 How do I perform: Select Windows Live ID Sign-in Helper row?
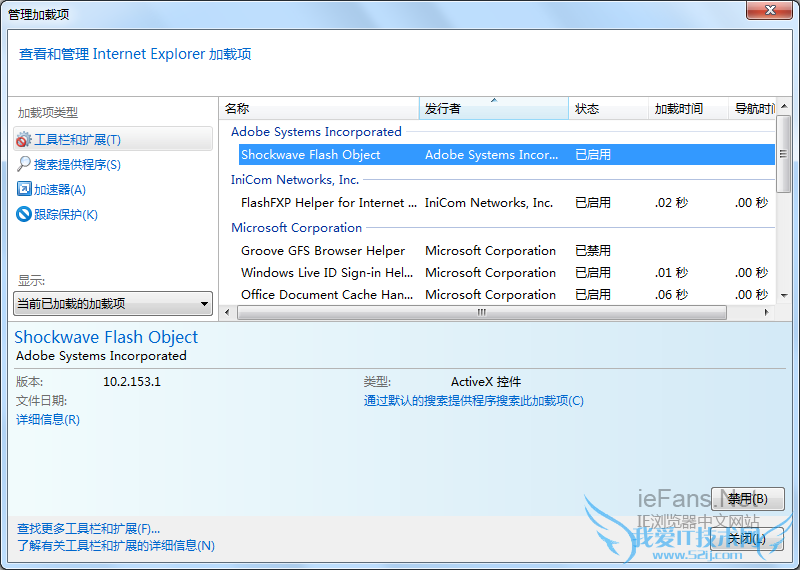507,272
